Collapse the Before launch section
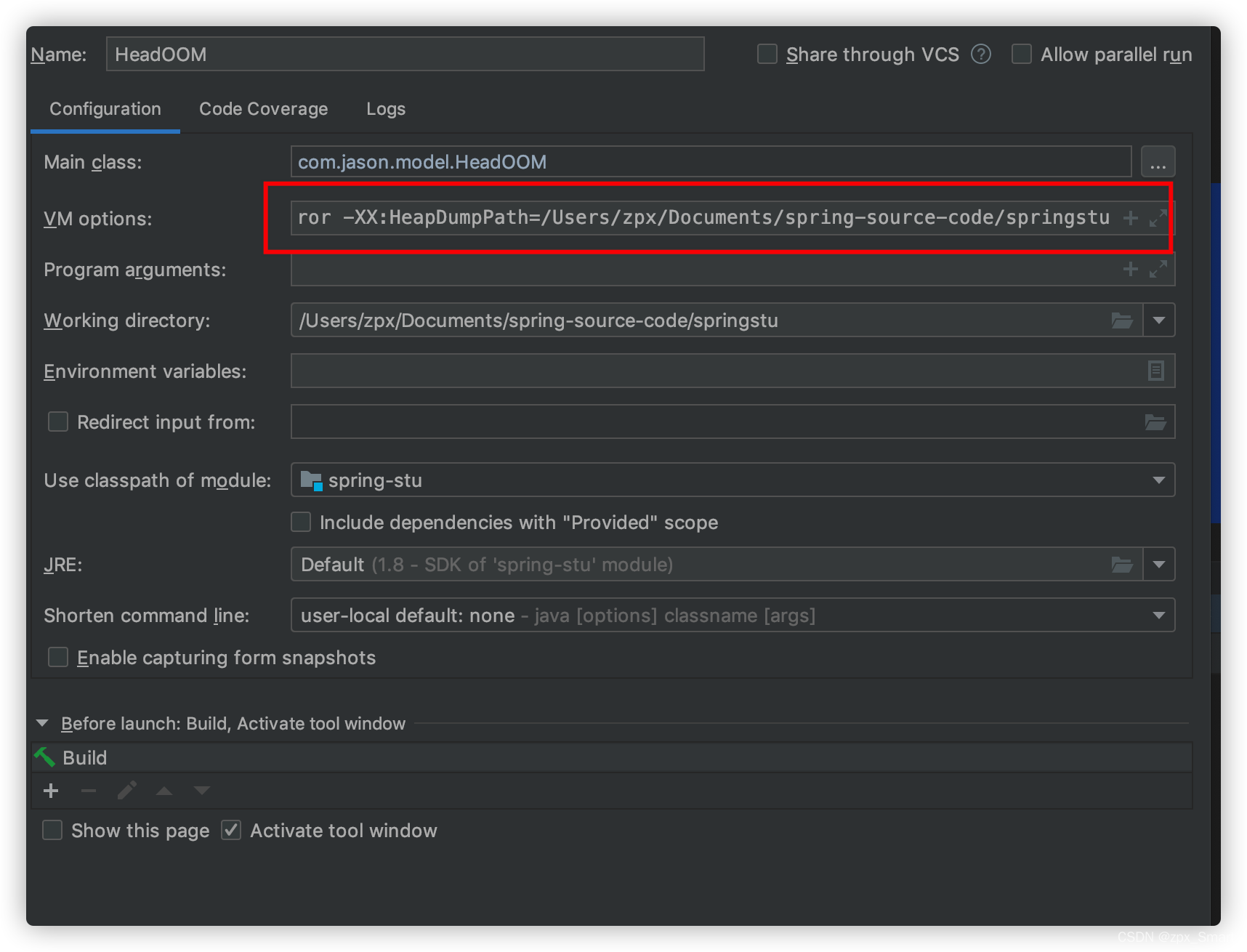 (42, 723)
